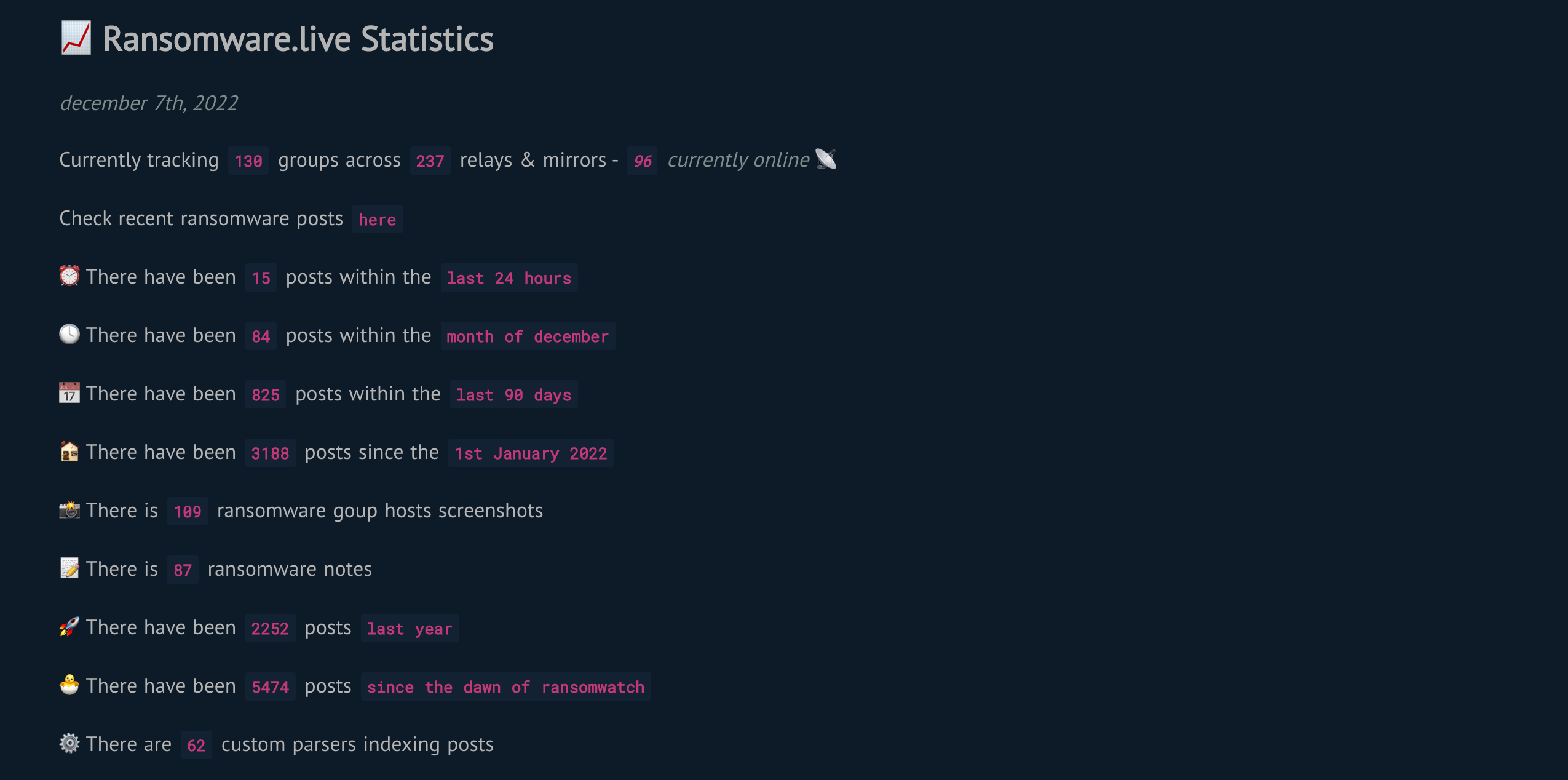
Task: Click the satellite dish online icon
Action: (x=826, y=159)
